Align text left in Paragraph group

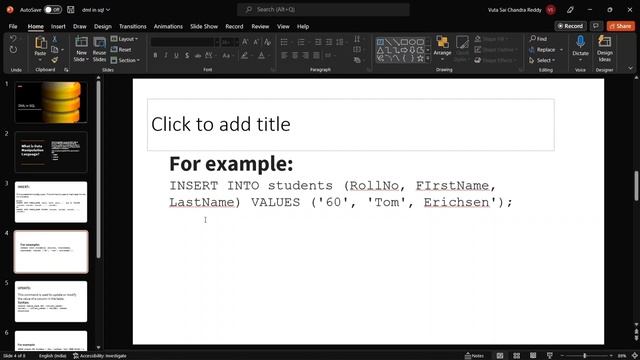pos(284,56)
